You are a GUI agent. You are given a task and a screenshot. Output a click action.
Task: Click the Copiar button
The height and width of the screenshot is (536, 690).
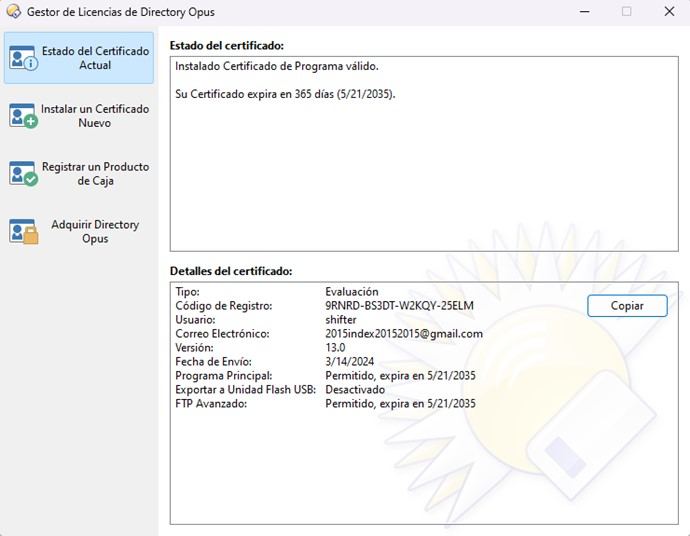(x=627, y=305)
